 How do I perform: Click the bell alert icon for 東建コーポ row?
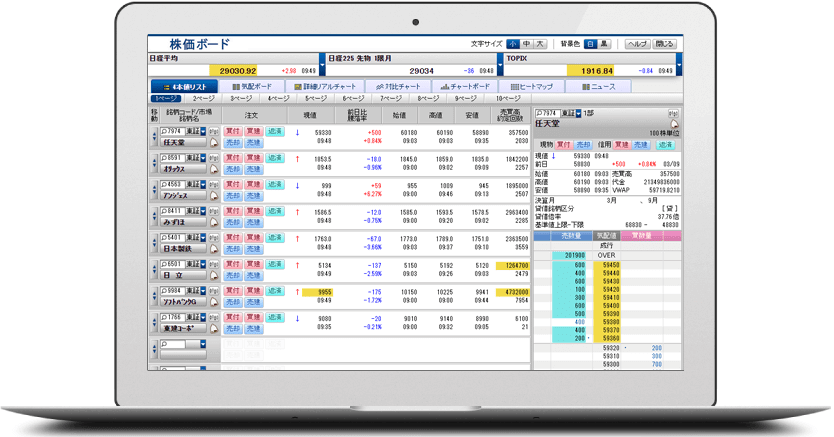pos(214,329)
